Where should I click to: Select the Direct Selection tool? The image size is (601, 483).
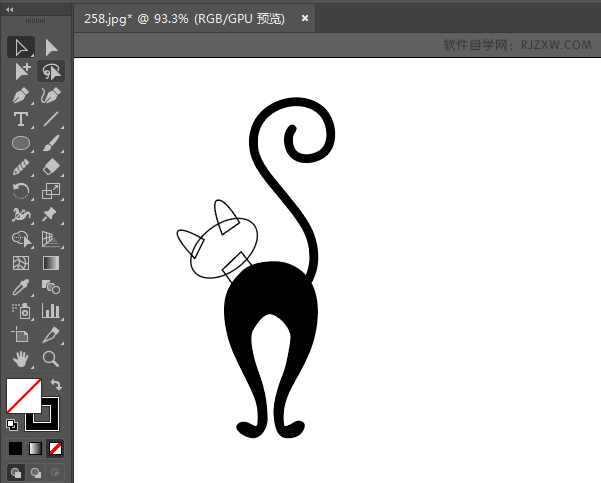tap(51, 48)
